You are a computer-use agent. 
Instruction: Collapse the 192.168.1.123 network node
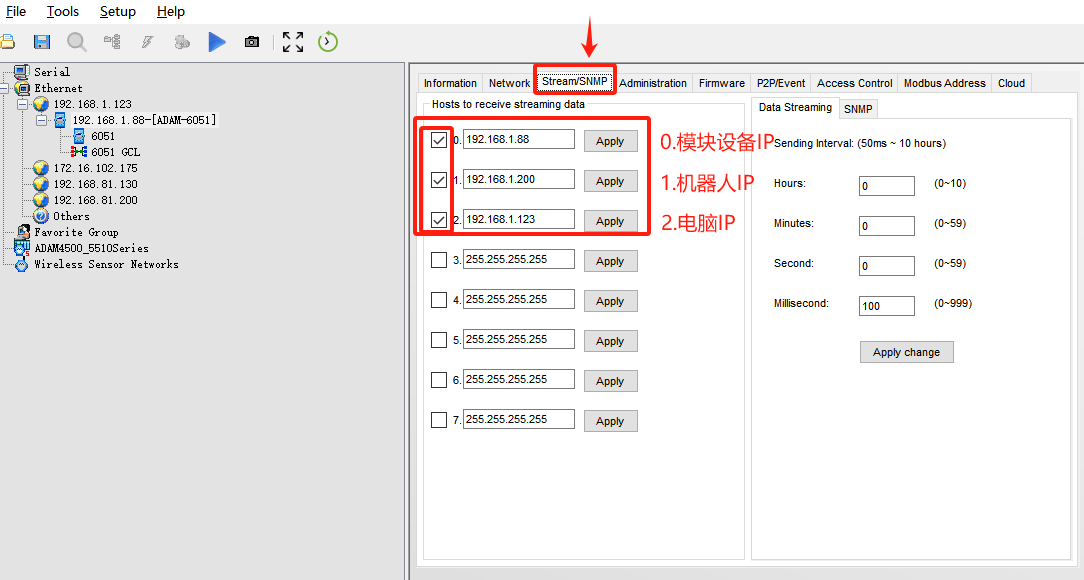click(x=22, y=104)
